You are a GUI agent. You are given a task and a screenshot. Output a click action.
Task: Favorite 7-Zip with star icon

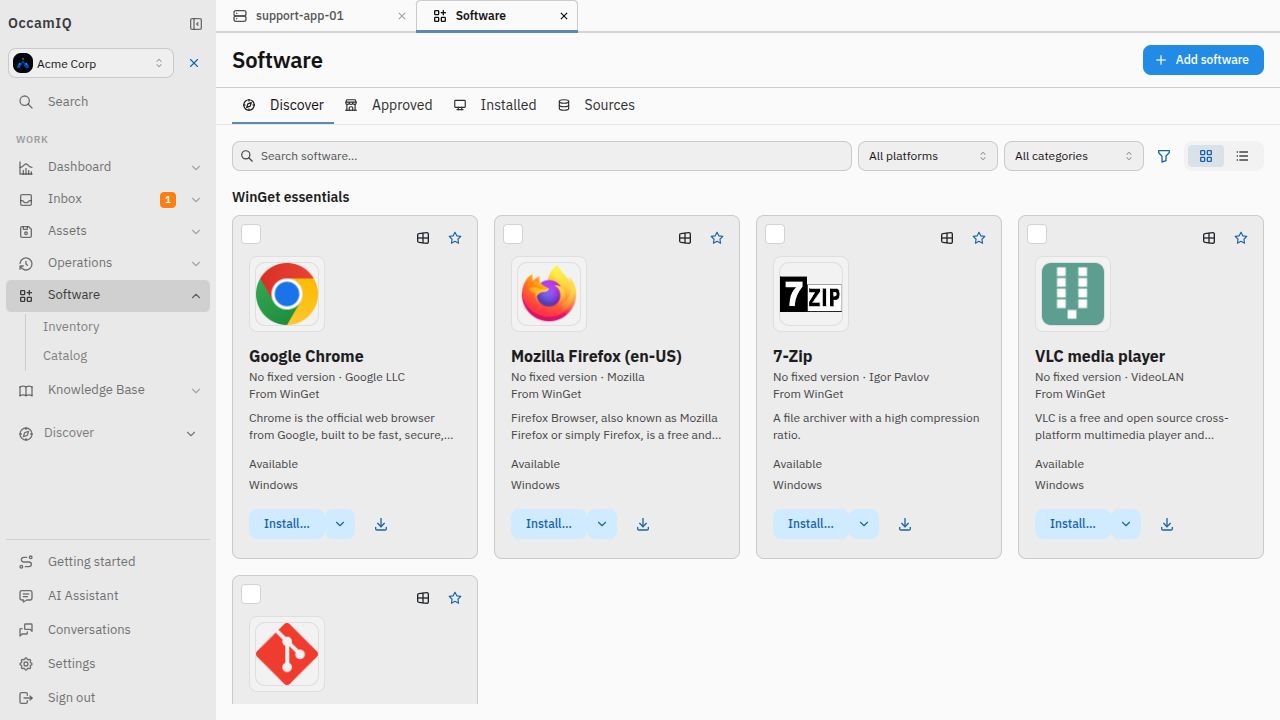pyautogui.click(x=979, y=238)
